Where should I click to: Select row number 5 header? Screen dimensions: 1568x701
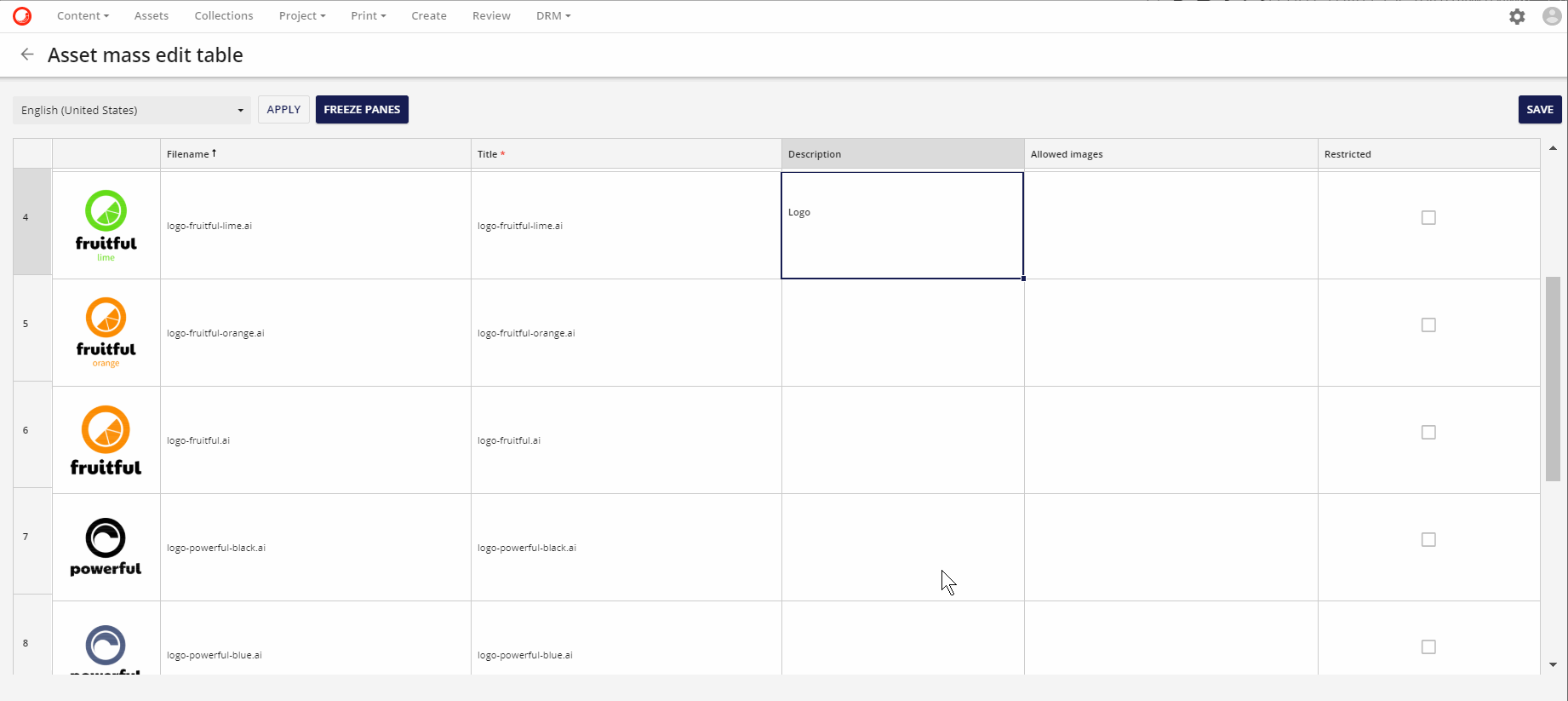click(32, 328)
